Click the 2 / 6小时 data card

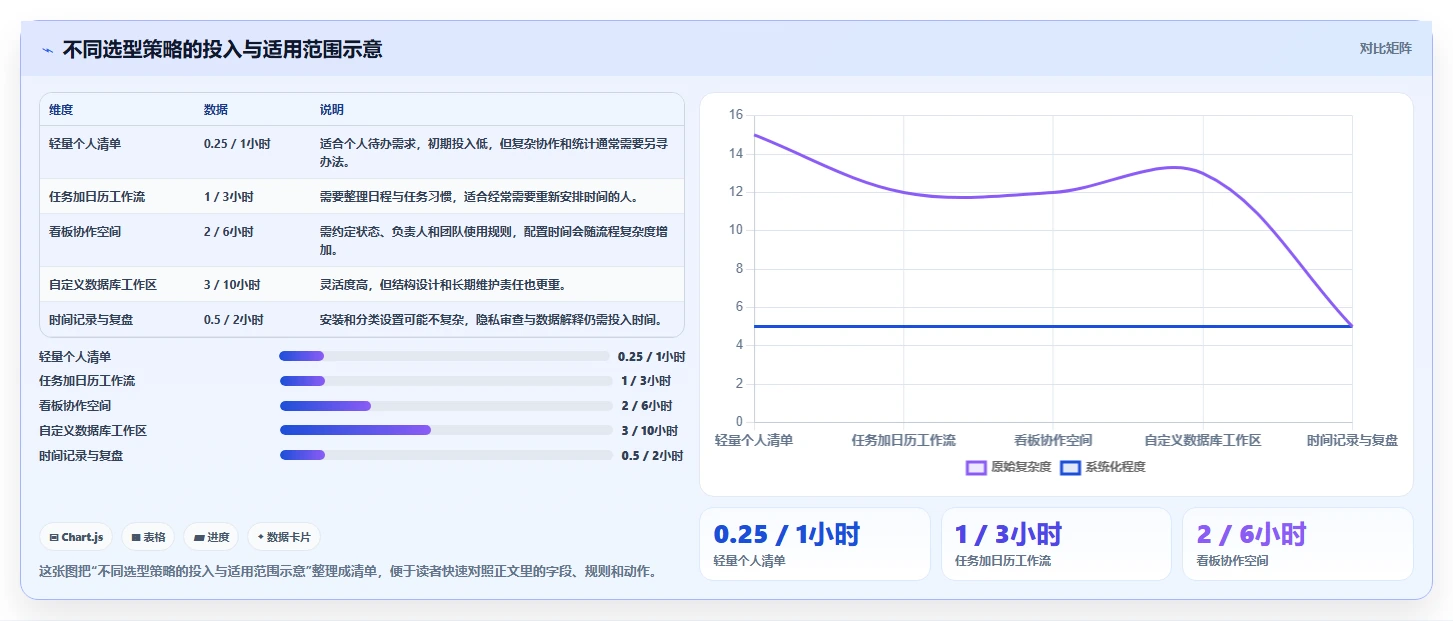(x=1298, y=544)
